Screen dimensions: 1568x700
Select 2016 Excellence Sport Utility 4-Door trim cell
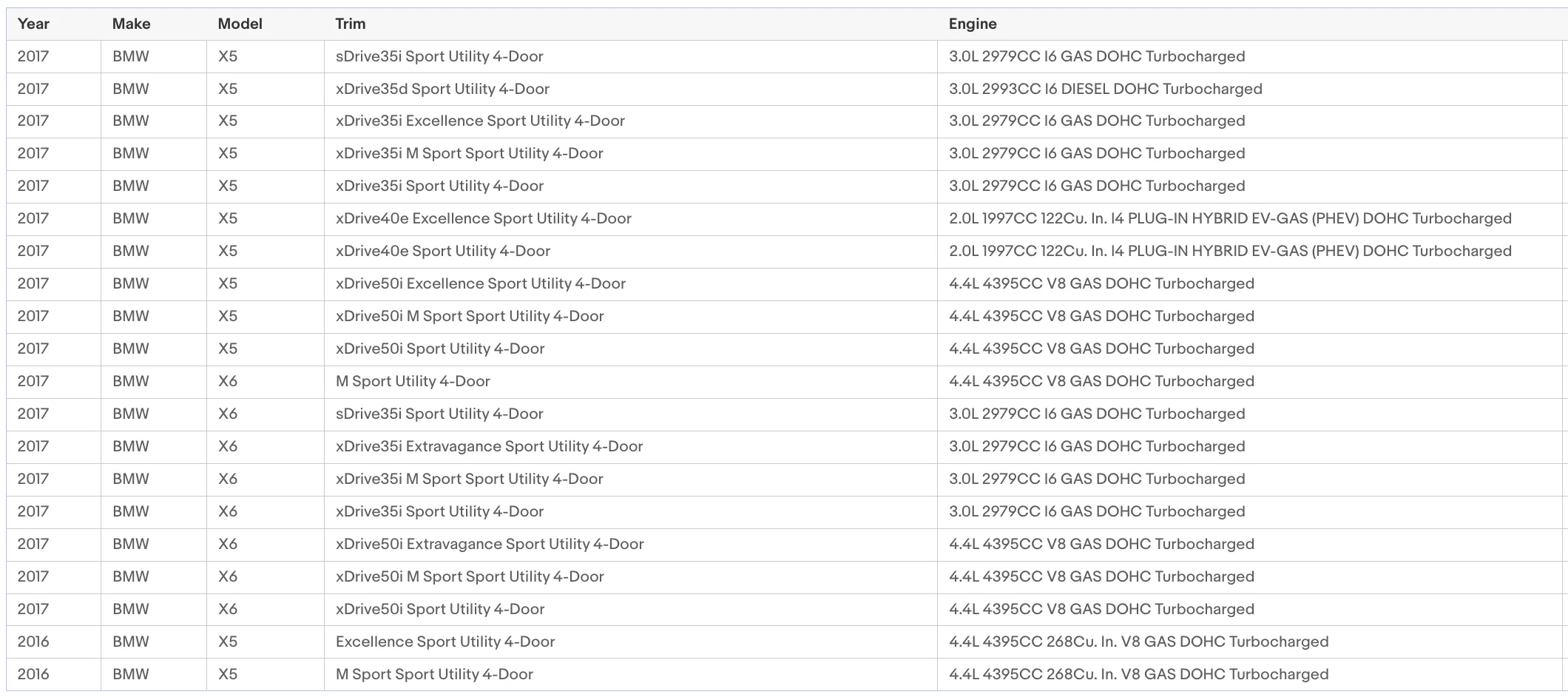(x=631, y=642)
